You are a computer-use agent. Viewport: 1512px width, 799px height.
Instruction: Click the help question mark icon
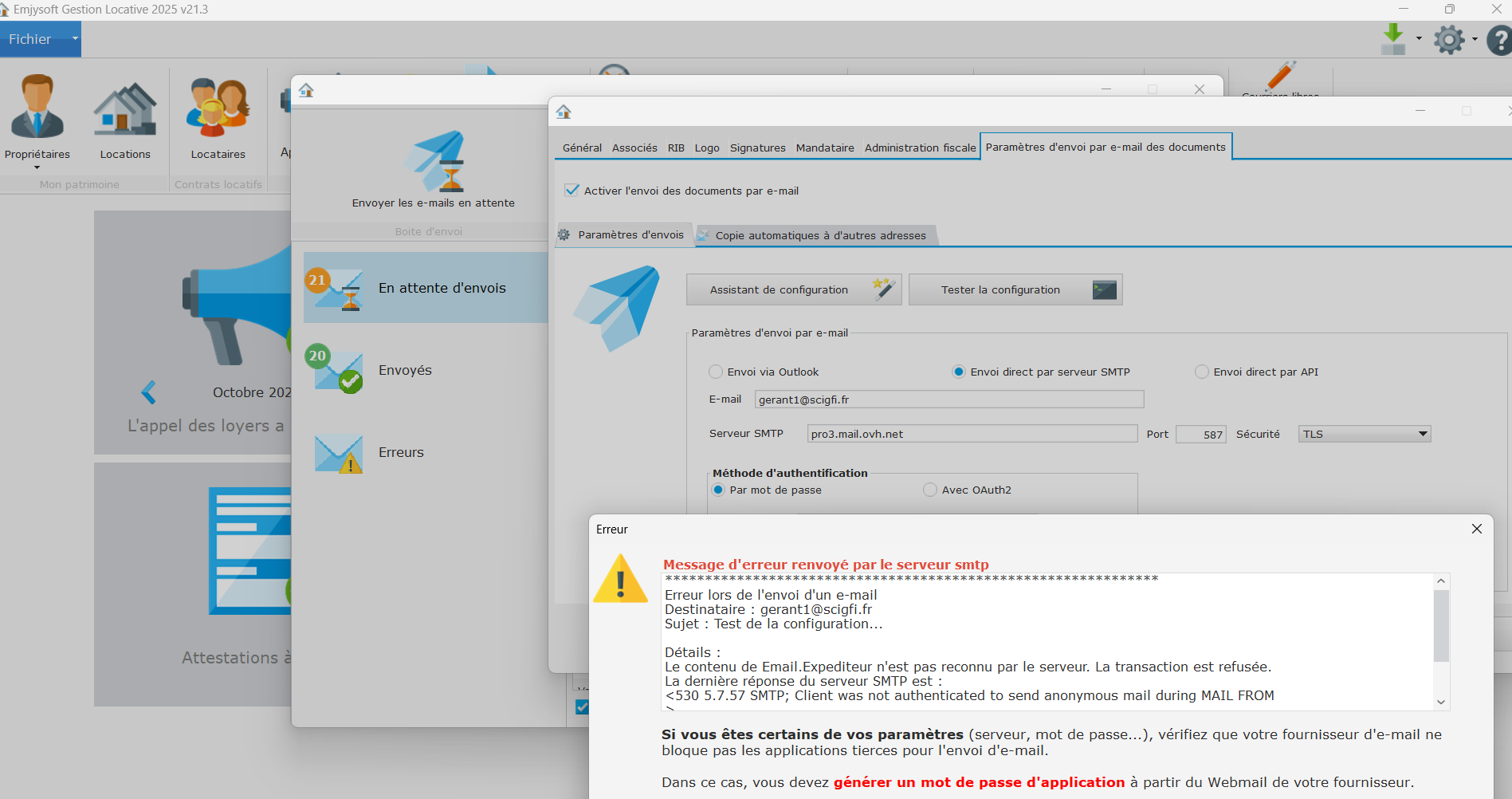[x=1499, y=40]
